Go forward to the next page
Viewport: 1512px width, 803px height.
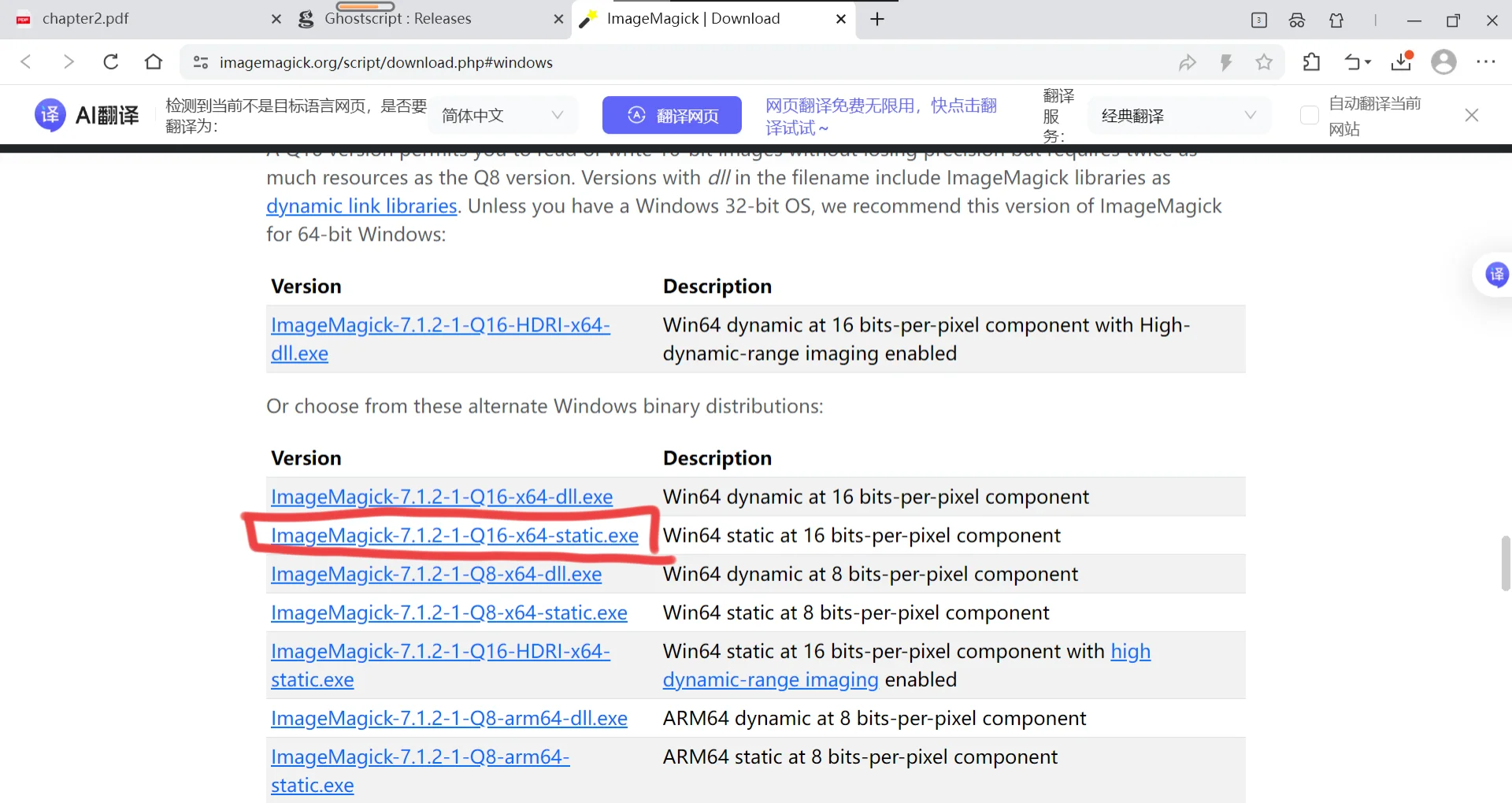(69, 62)
